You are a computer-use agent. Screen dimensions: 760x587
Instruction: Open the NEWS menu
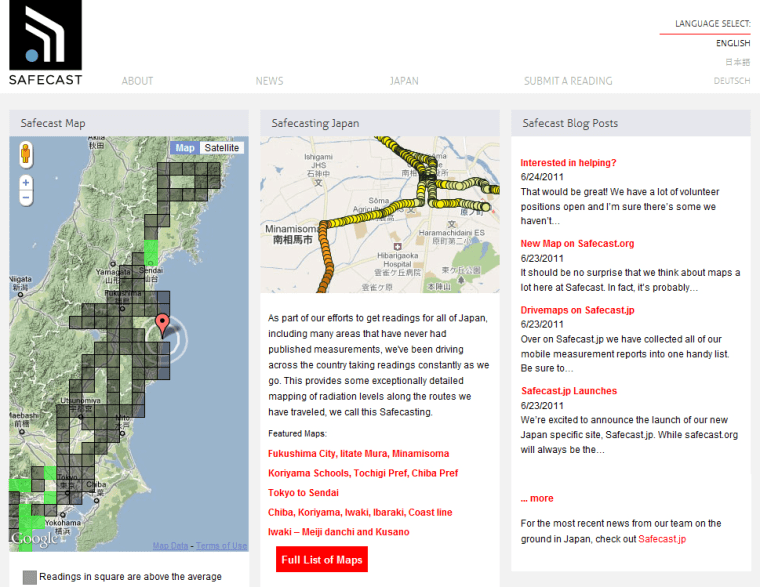coord(269,81)
